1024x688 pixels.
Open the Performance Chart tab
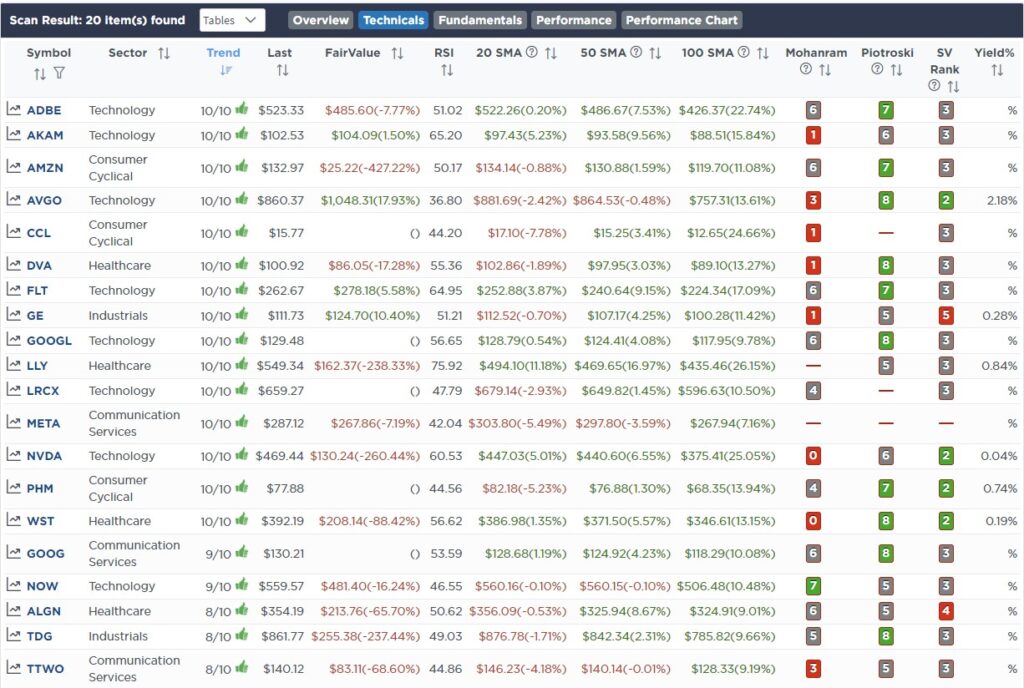pos(681,20)
